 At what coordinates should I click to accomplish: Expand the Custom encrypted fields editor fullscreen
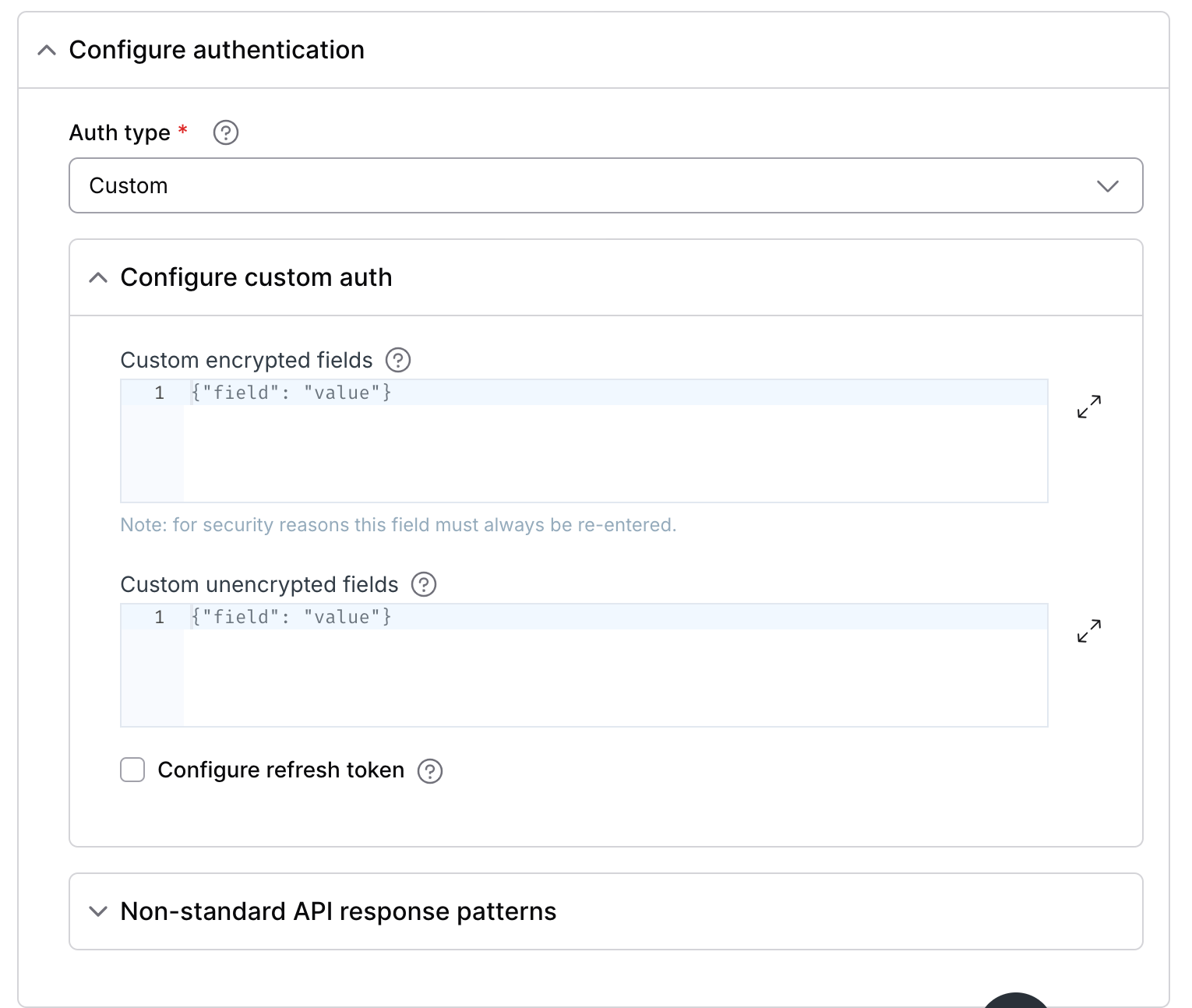click(x=1089, y=407)
